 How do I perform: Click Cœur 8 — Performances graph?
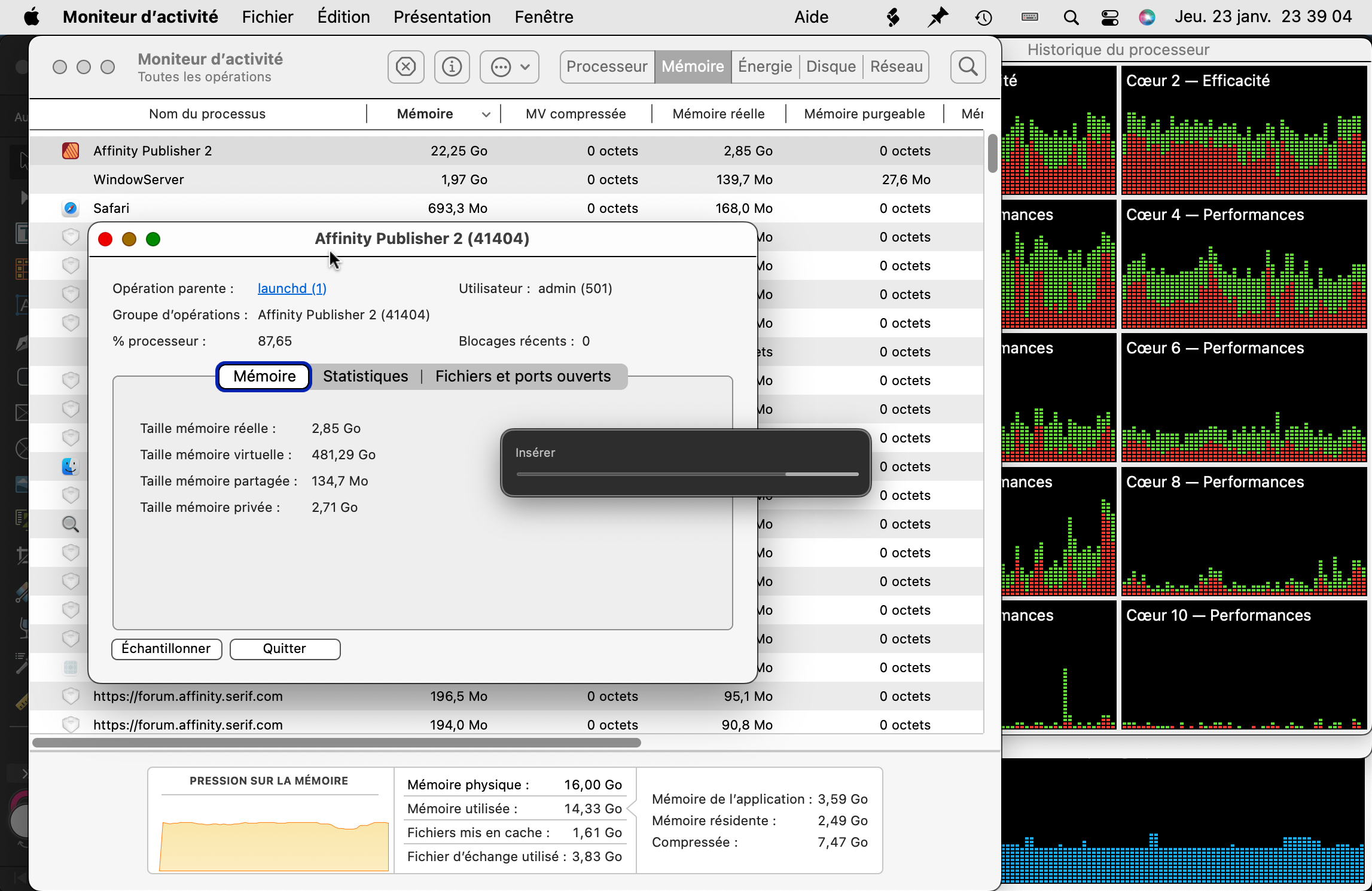[x=1244, y=532]
